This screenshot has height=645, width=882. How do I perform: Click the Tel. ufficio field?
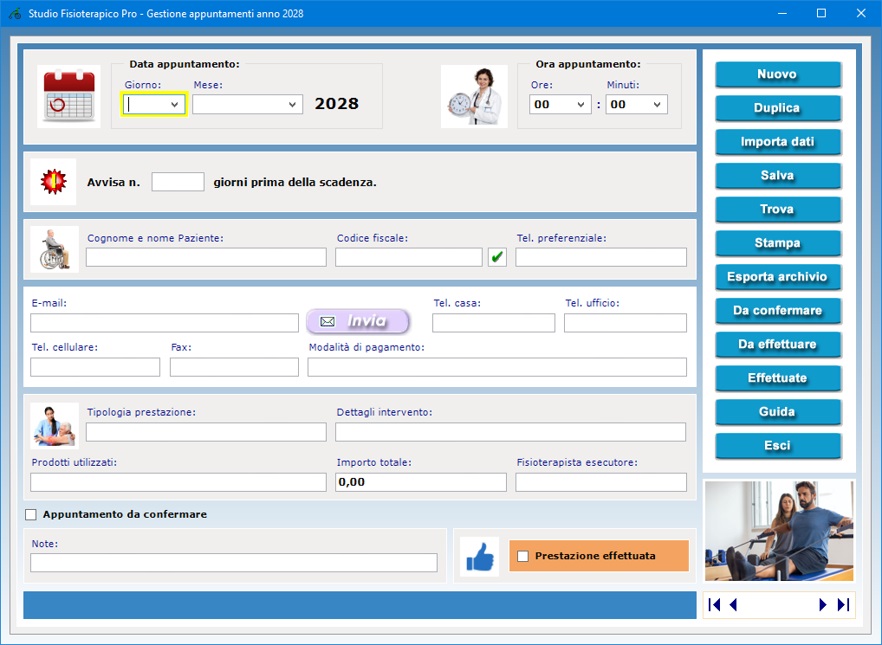[x=626, y=323]
